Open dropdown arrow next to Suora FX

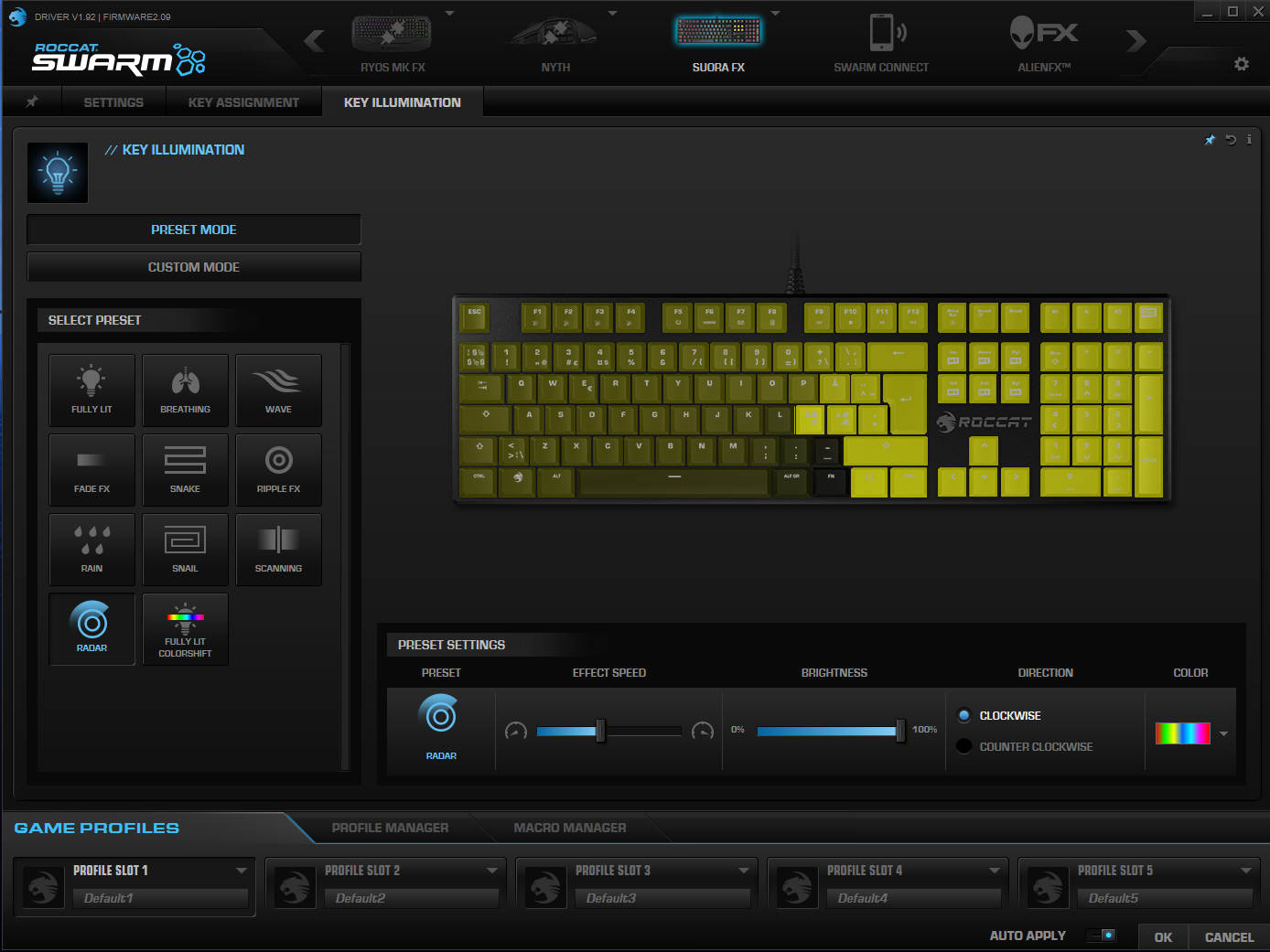775,14
